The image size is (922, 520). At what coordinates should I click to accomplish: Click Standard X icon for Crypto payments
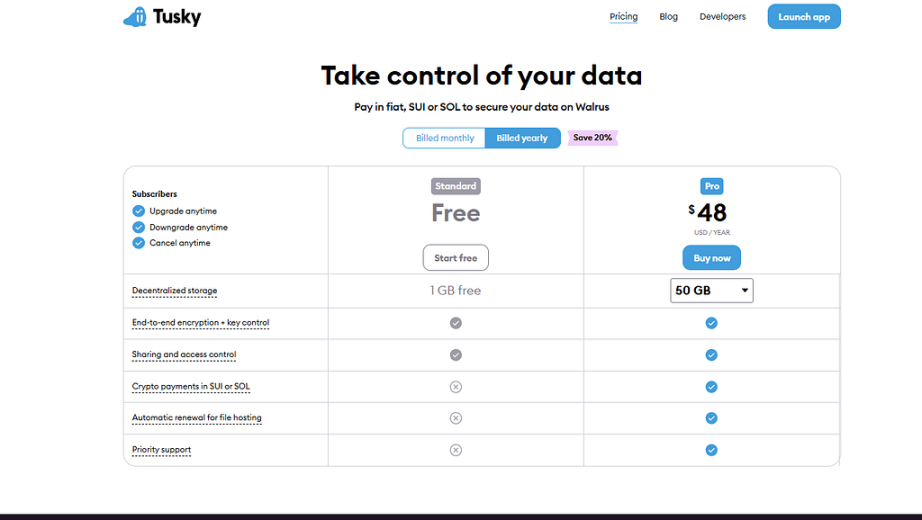coord(456,386)
